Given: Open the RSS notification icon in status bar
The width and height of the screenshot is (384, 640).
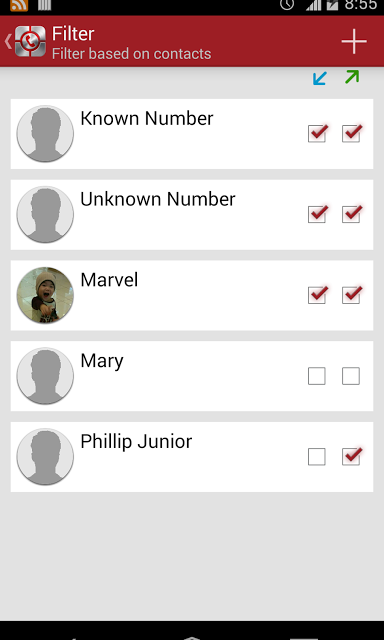Looking at the screenshot, I should pyautogui.click(x=19, y=5).
